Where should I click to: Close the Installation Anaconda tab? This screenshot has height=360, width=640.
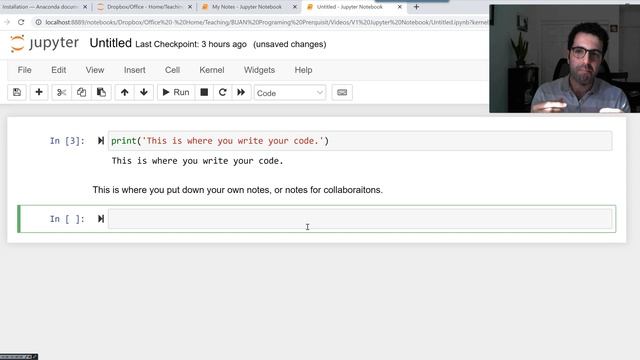click(85, 7)
